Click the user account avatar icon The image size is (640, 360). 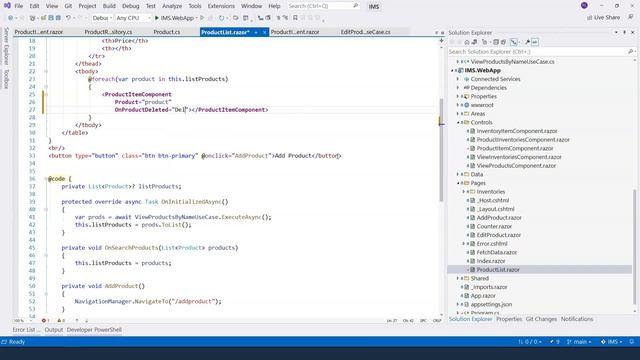coord(584,6)
